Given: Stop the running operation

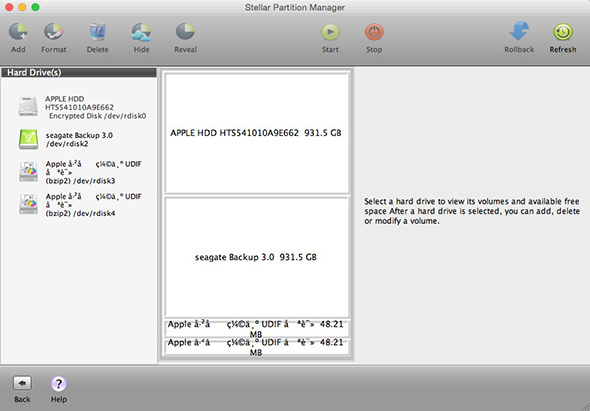Looking at the screenshot, I should (374, 32).
